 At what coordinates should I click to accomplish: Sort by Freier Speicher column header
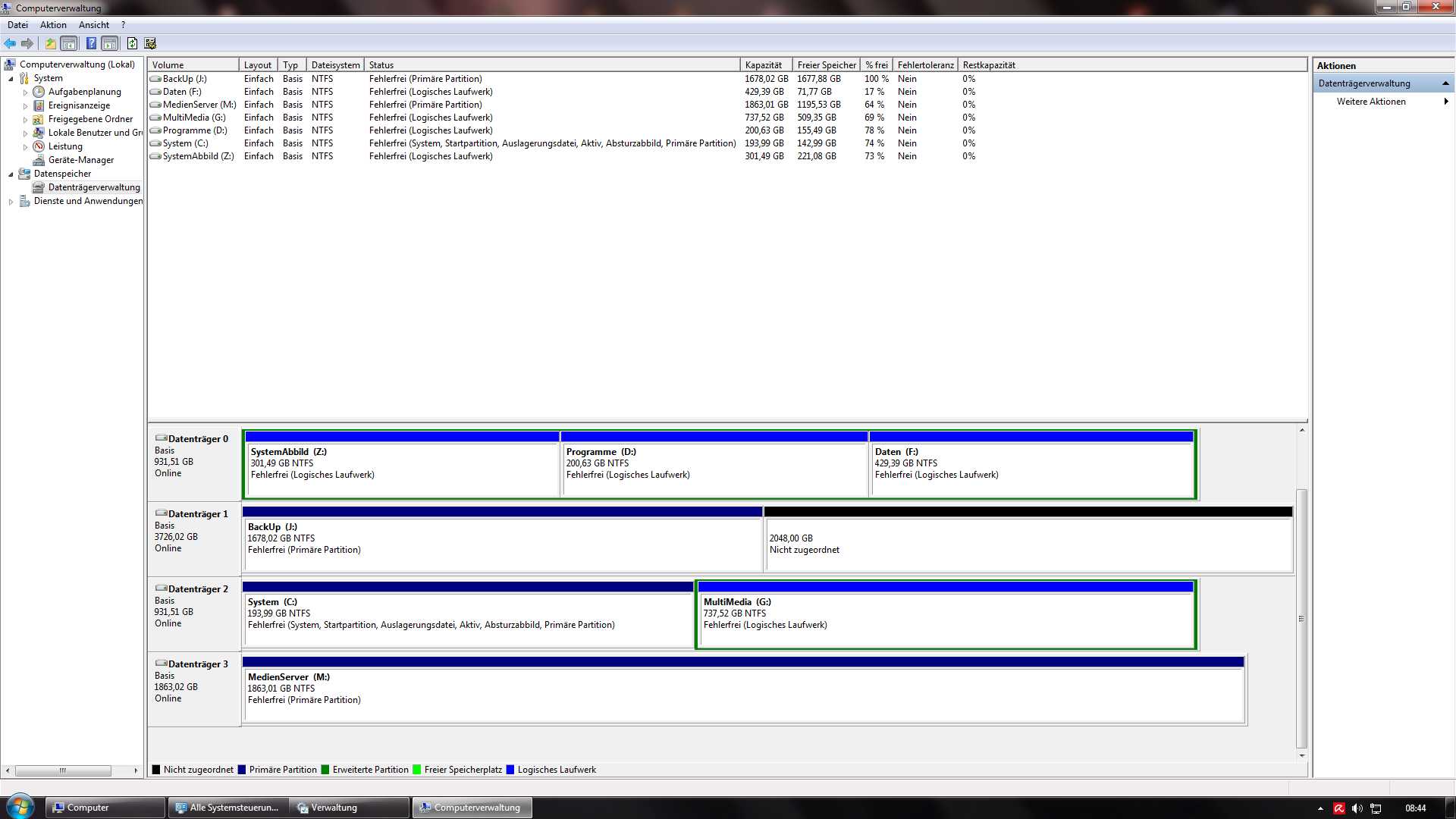[x=826, y=65]
